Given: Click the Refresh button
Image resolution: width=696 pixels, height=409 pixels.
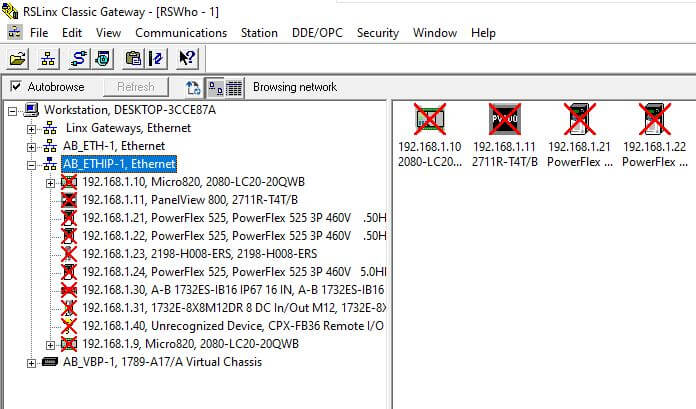Looking at the screenshot, I should coord(136,87).
